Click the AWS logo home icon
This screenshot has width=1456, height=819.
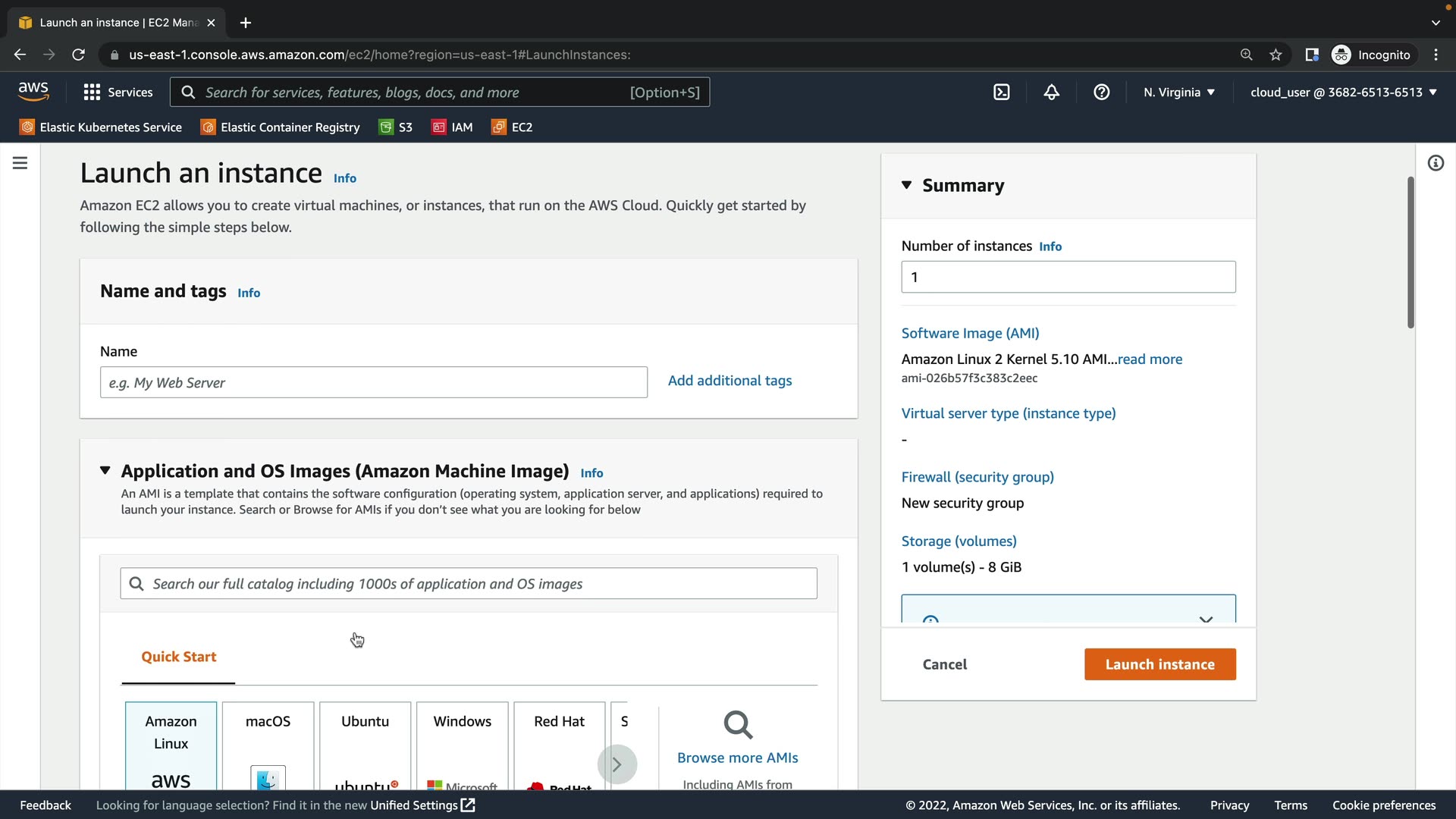(33, 92)
